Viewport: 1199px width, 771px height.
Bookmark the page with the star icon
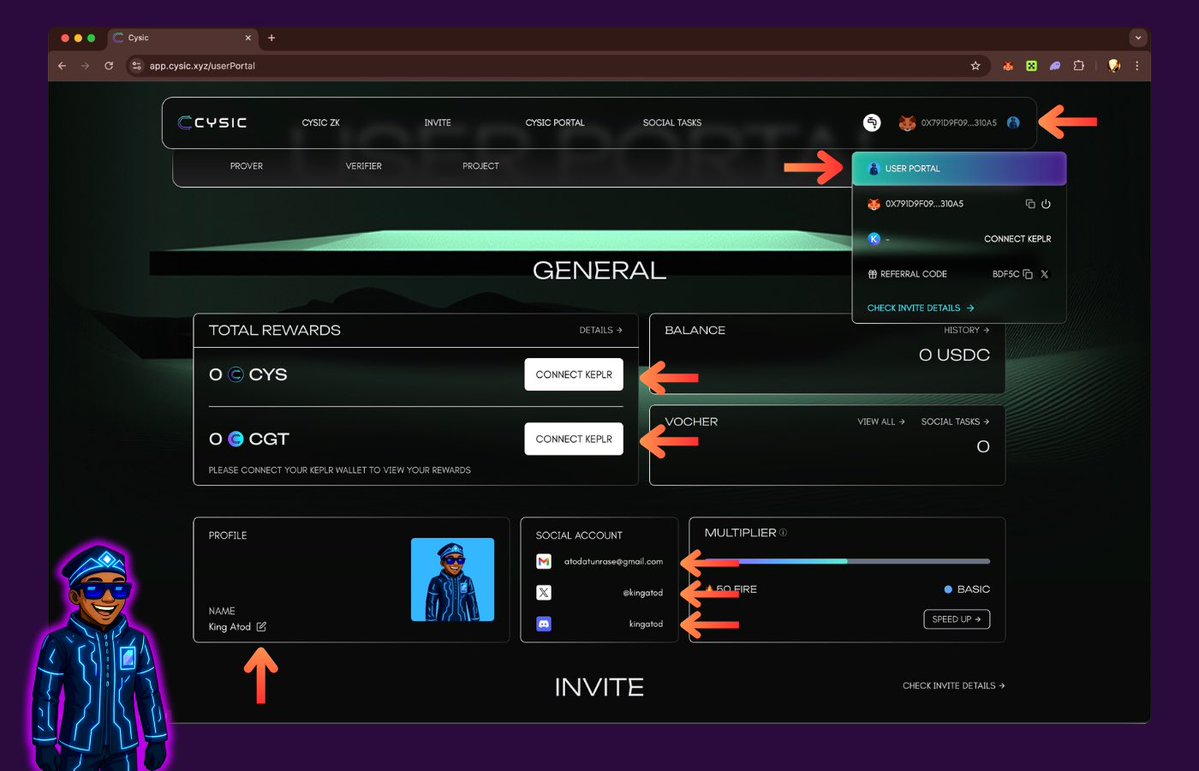[x=975, y=66]
